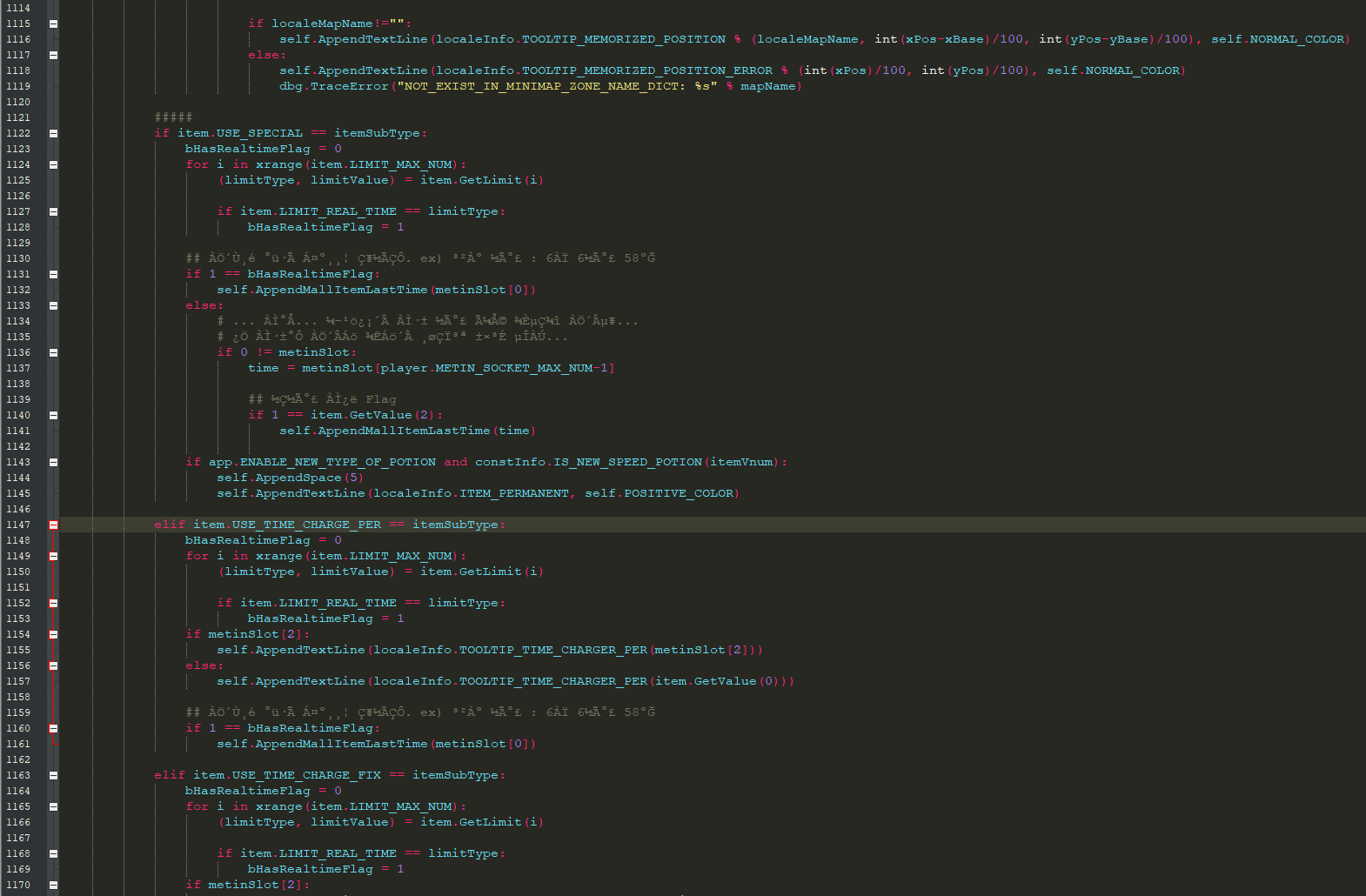
Task: Click 'self.AppendSpace(5)' on line 1144
Action: point(291,478)
